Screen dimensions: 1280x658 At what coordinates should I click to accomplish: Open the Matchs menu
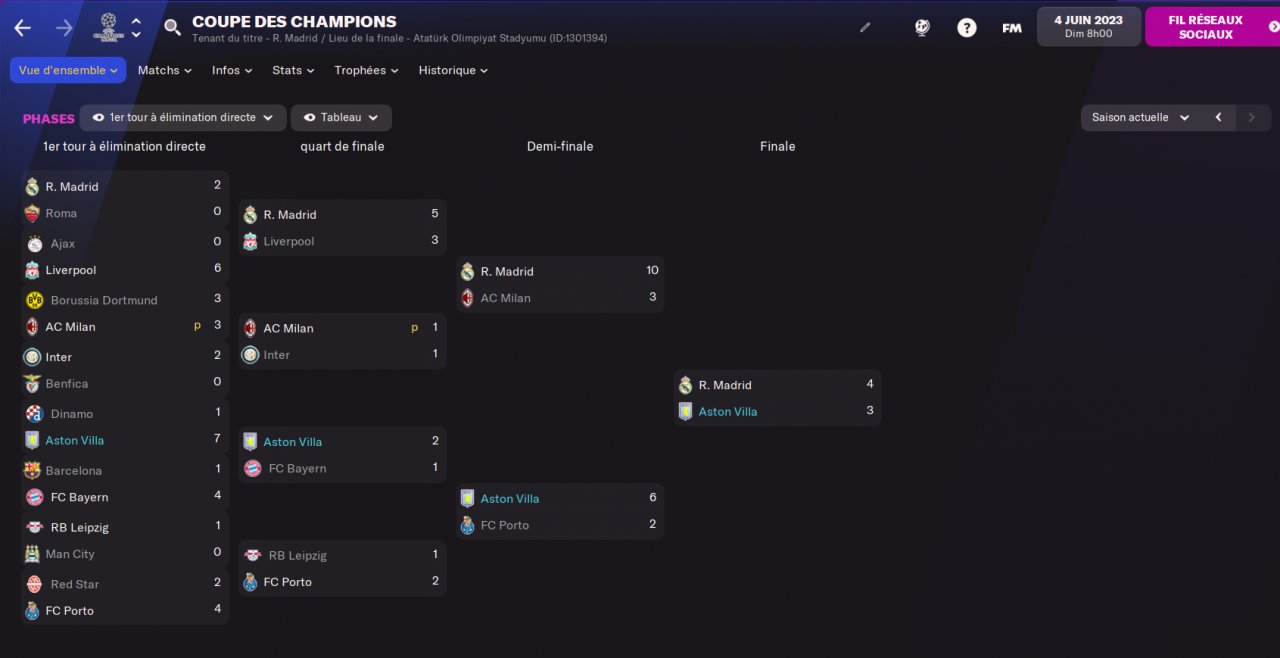pyautogui.click(x=164, y=71)
